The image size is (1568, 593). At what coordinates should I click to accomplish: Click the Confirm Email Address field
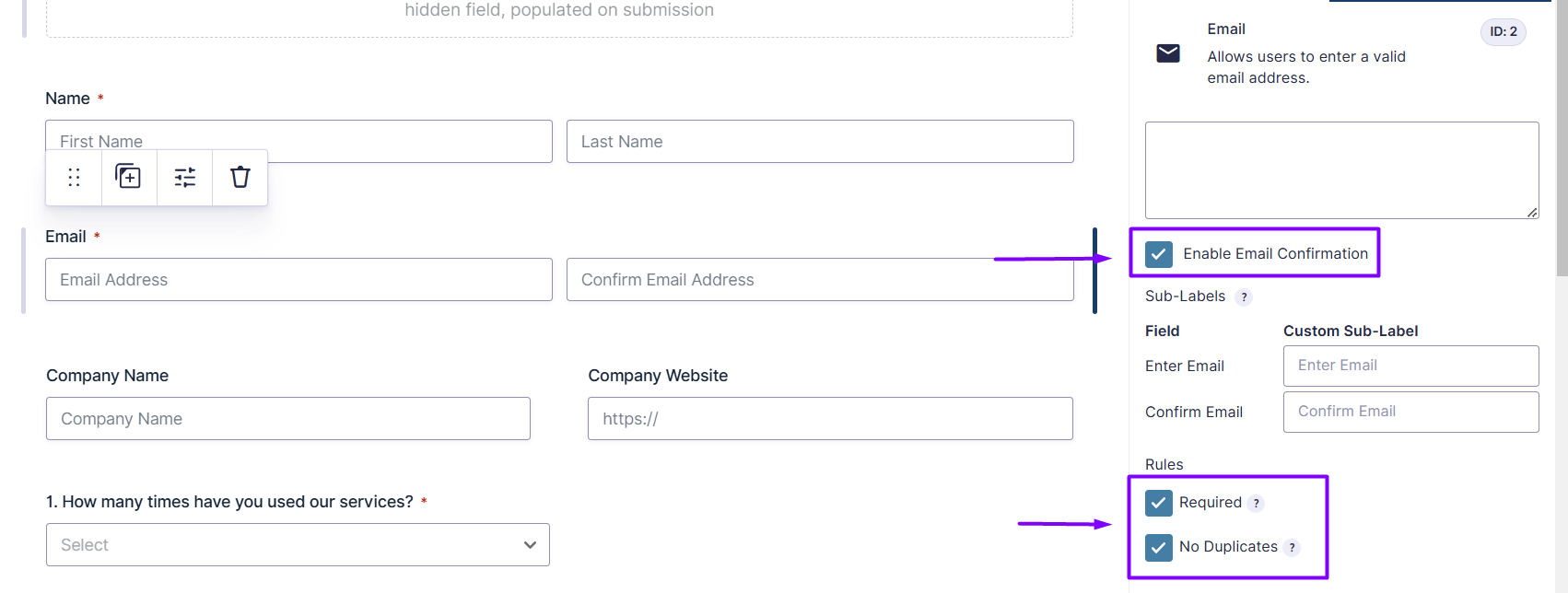(x=820, y=280)
